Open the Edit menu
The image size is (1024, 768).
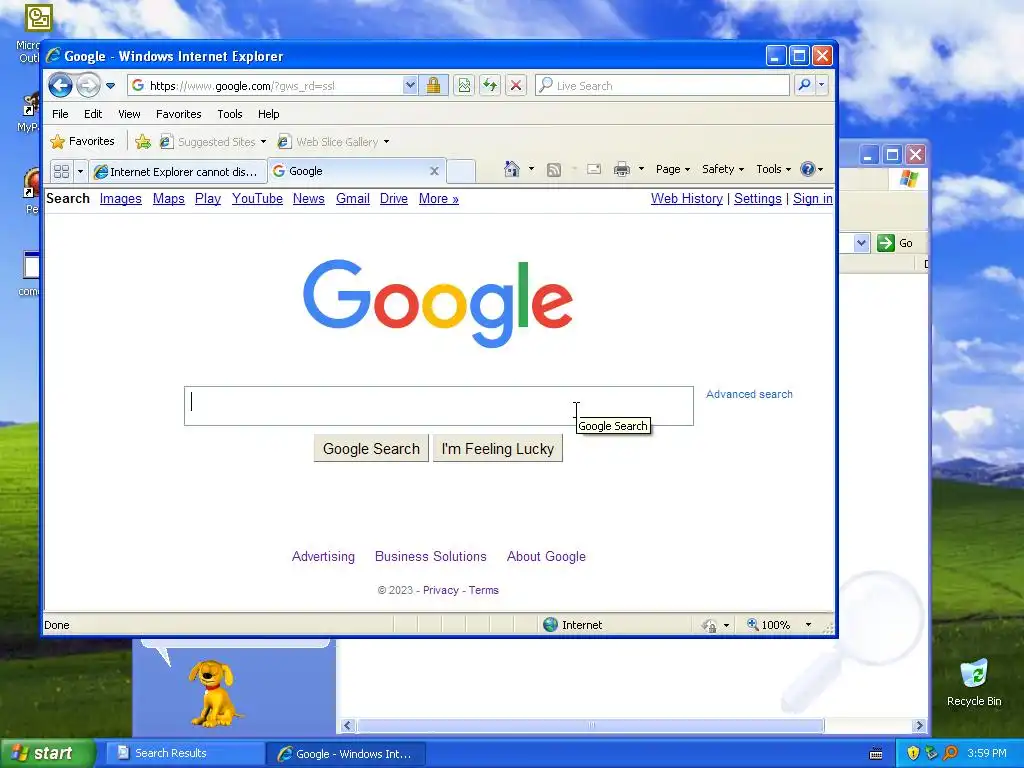click(93, 114)
